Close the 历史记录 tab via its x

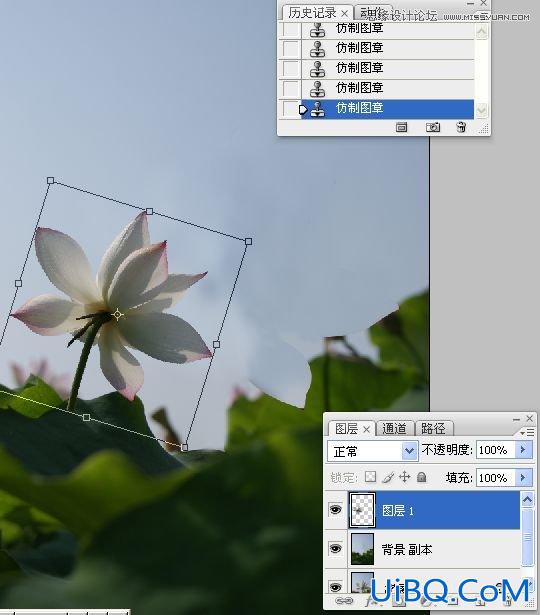(344, 14)
